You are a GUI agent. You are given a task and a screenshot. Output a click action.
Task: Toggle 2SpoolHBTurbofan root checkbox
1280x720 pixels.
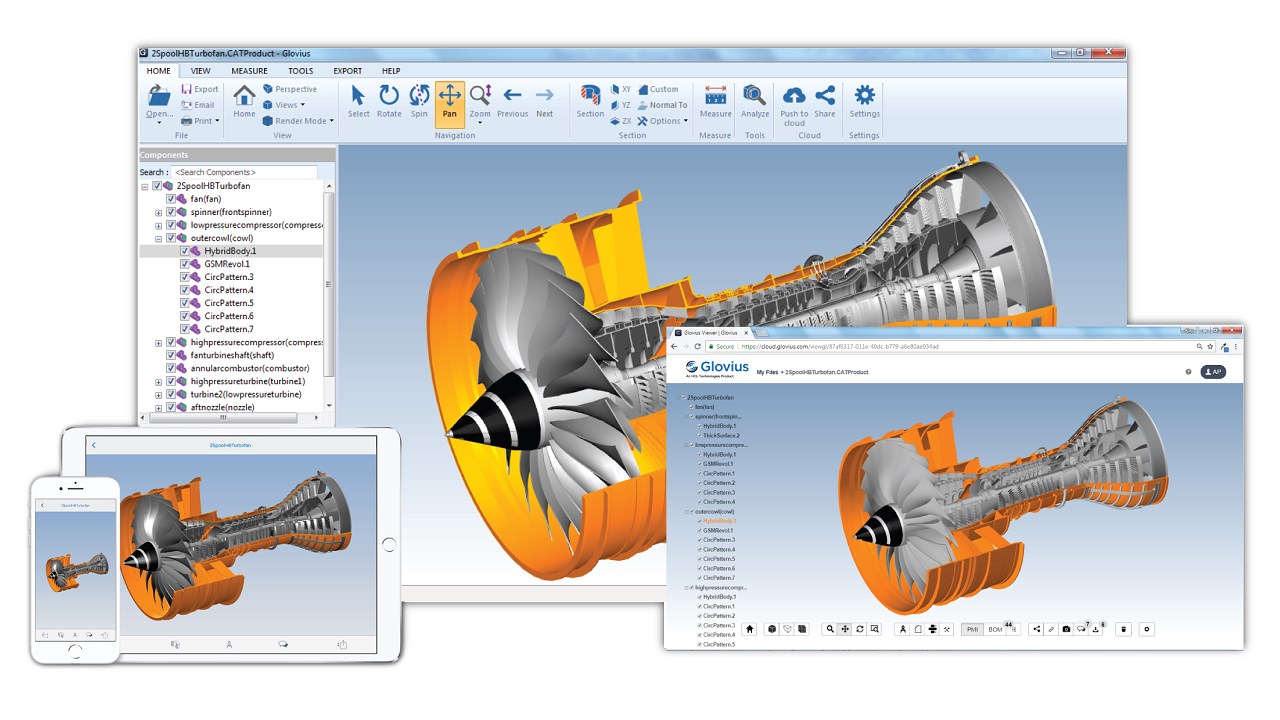pyautogui.click(x=157, y=186)
